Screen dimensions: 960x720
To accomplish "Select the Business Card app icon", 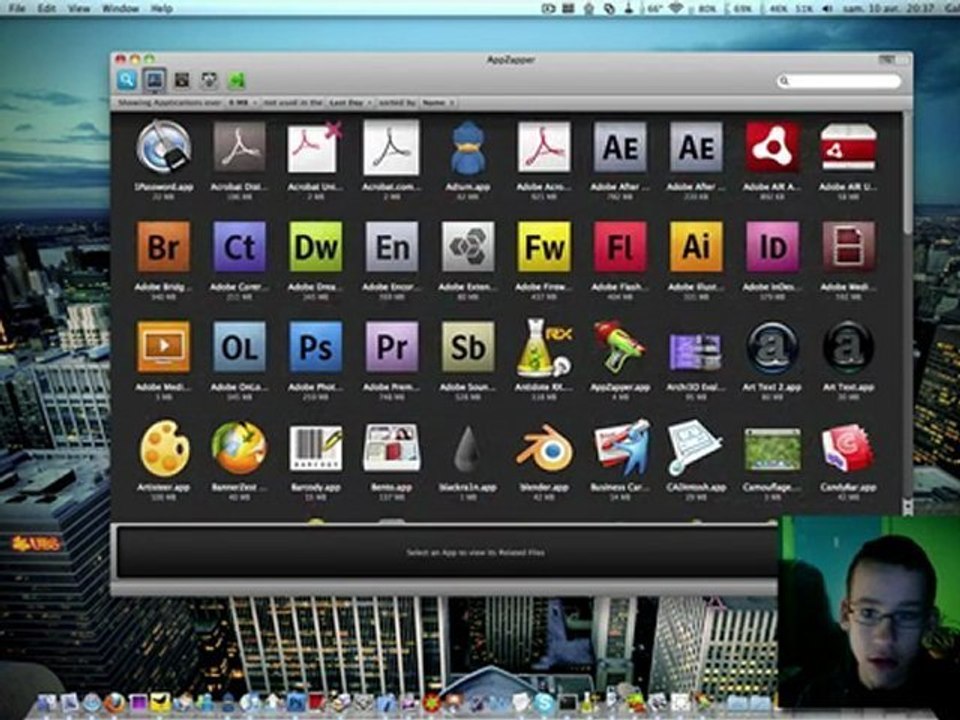I will pos(621,448).
